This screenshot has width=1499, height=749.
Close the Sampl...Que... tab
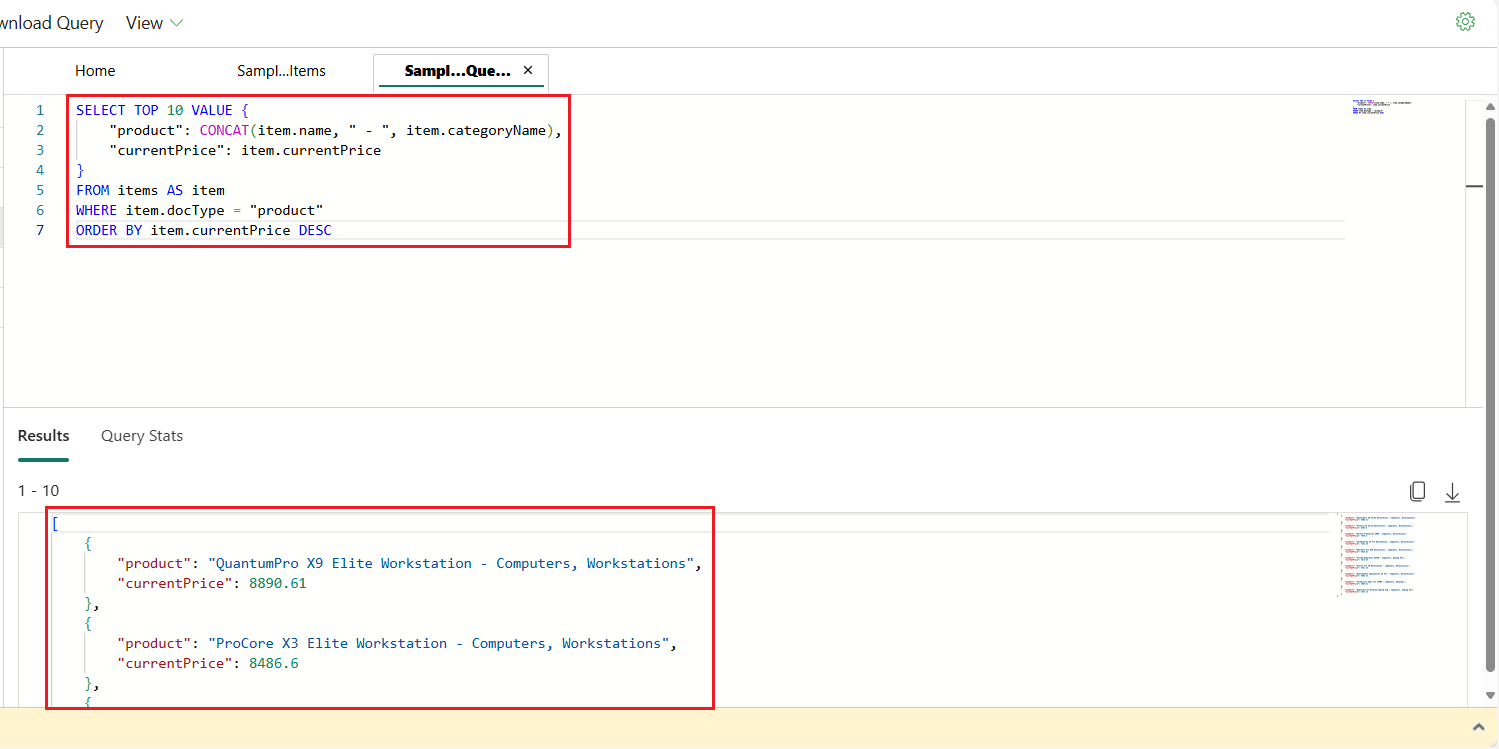[528, 71]
